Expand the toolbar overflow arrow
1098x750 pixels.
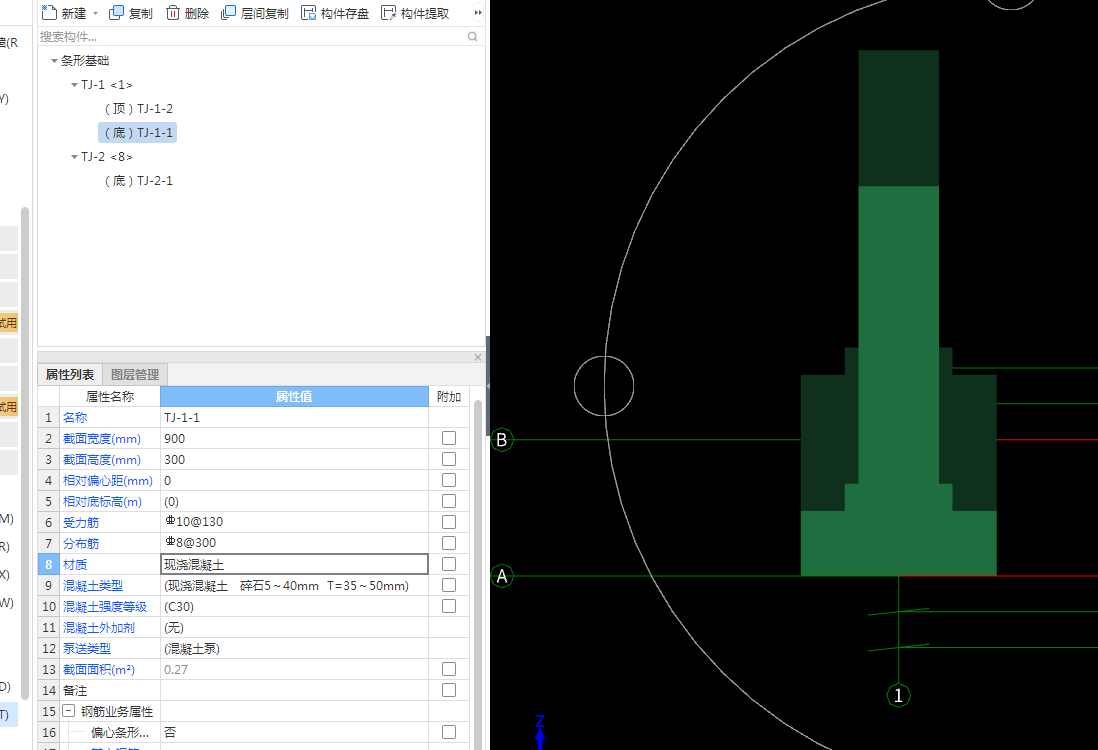pyautogui.click(x=478, y=13)
